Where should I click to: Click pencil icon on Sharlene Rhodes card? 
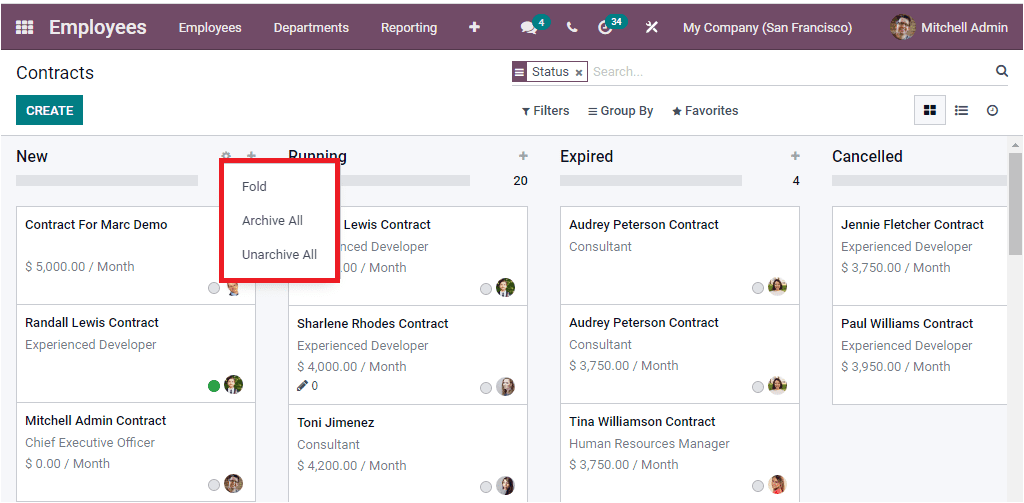coord(302,385)
